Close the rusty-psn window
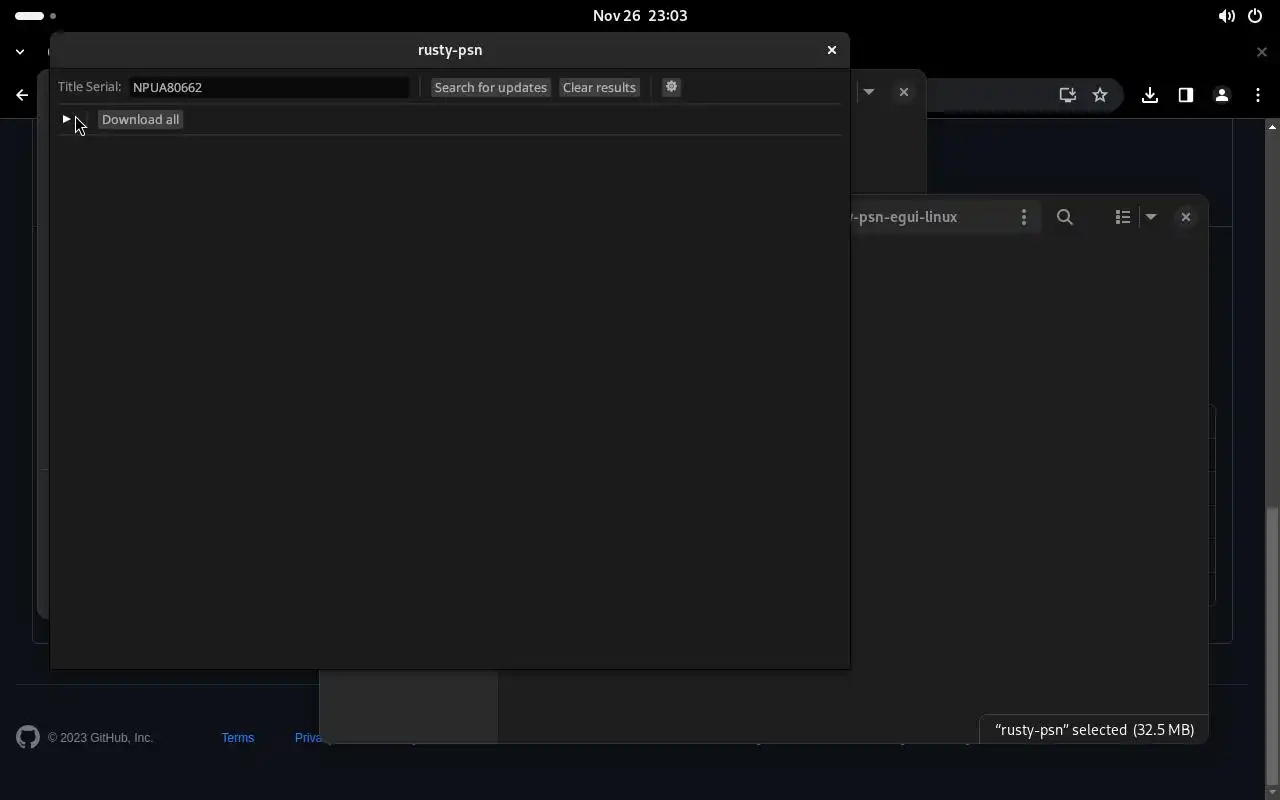This screenshot has width=1280, height=800. (831, 50)
